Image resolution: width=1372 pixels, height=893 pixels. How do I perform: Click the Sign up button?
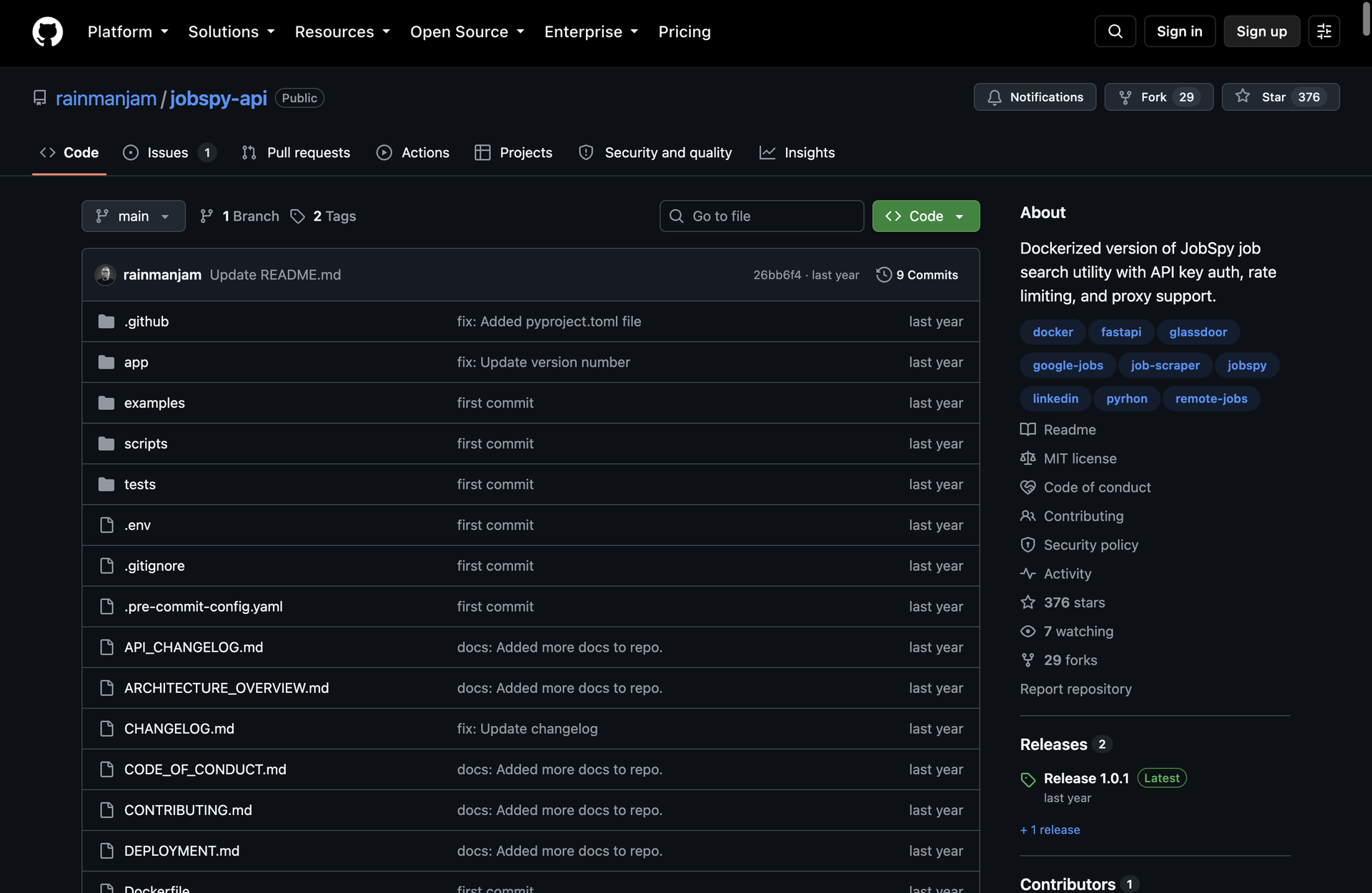(1261, 31)
